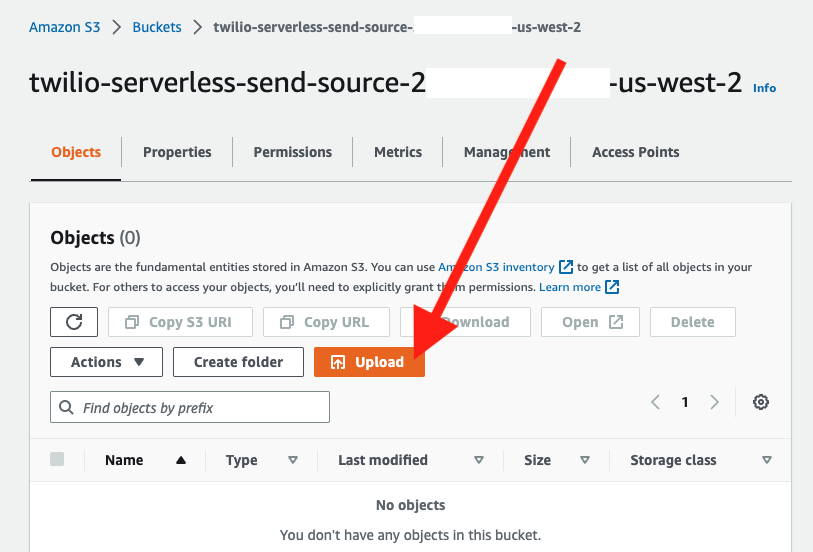Image resolution: width=813 pixels, height=552 pixels.
Task: Go to next page chevron
Action: (714, 402)
